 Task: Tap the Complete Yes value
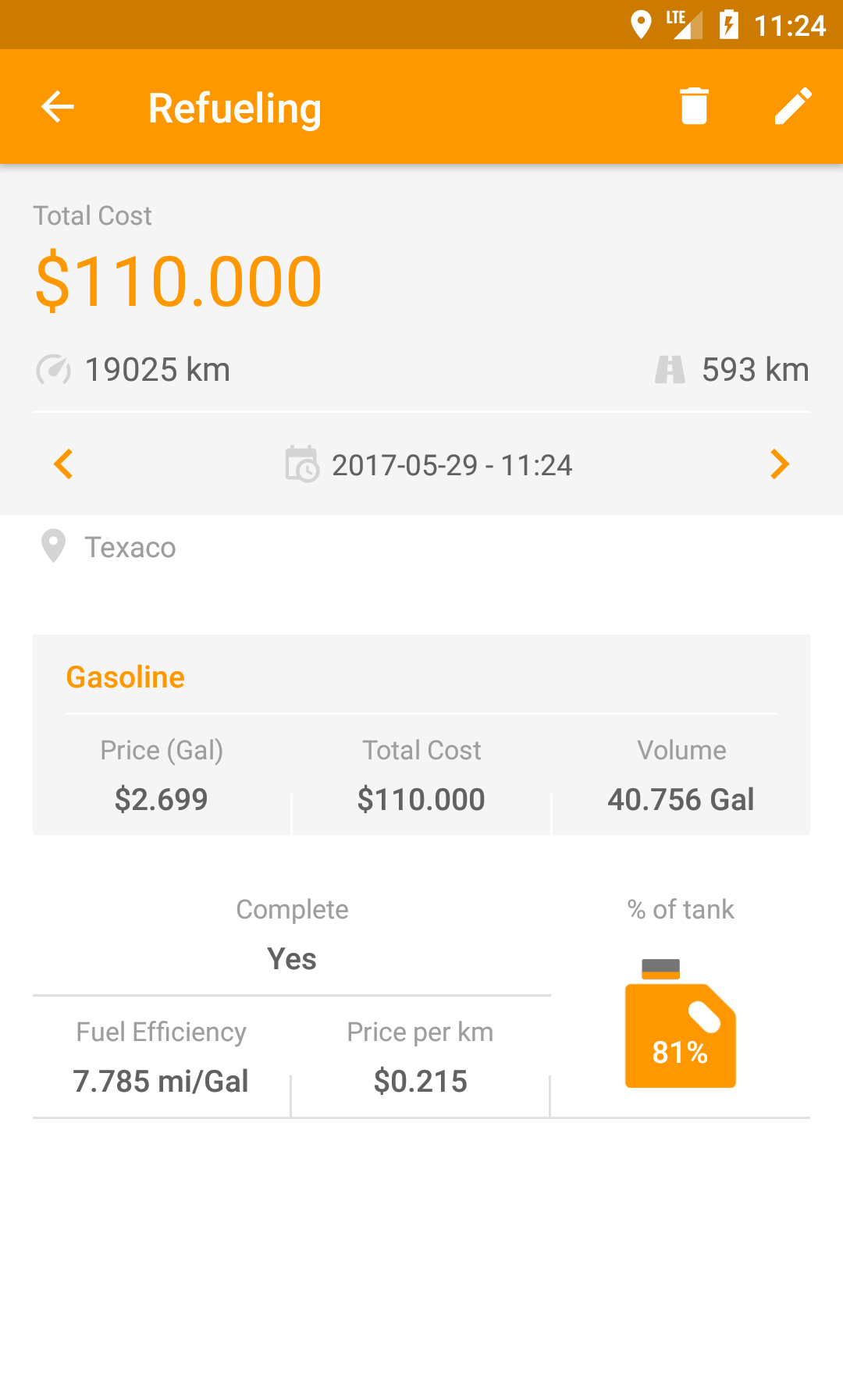292,959
